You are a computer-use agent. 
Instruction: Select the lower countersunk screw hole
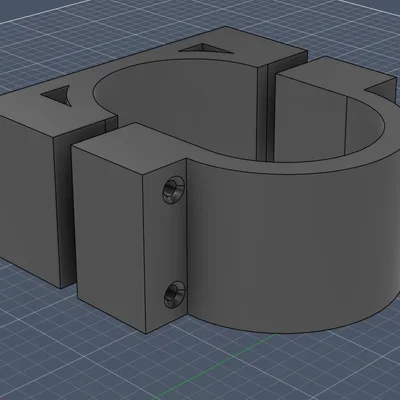click(x=175, y=294)
